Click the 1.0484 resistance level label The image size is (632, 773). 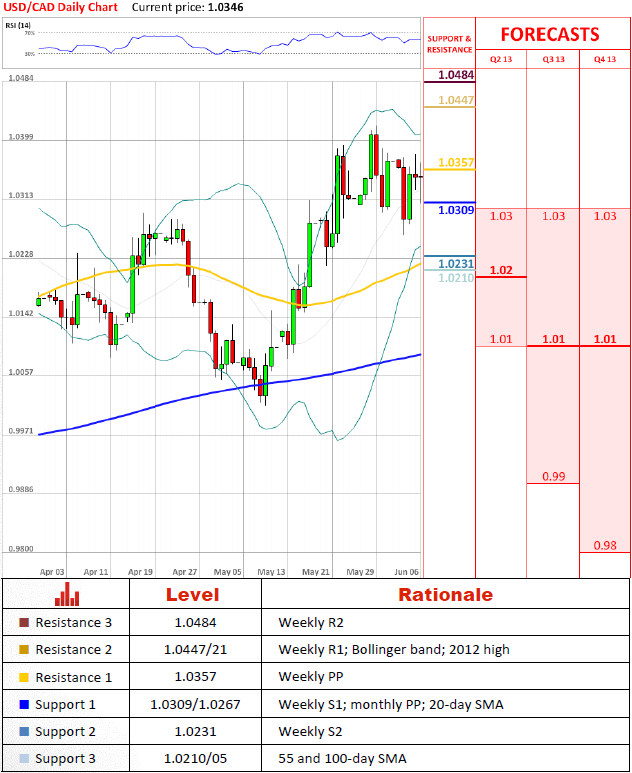coord(456,75)
